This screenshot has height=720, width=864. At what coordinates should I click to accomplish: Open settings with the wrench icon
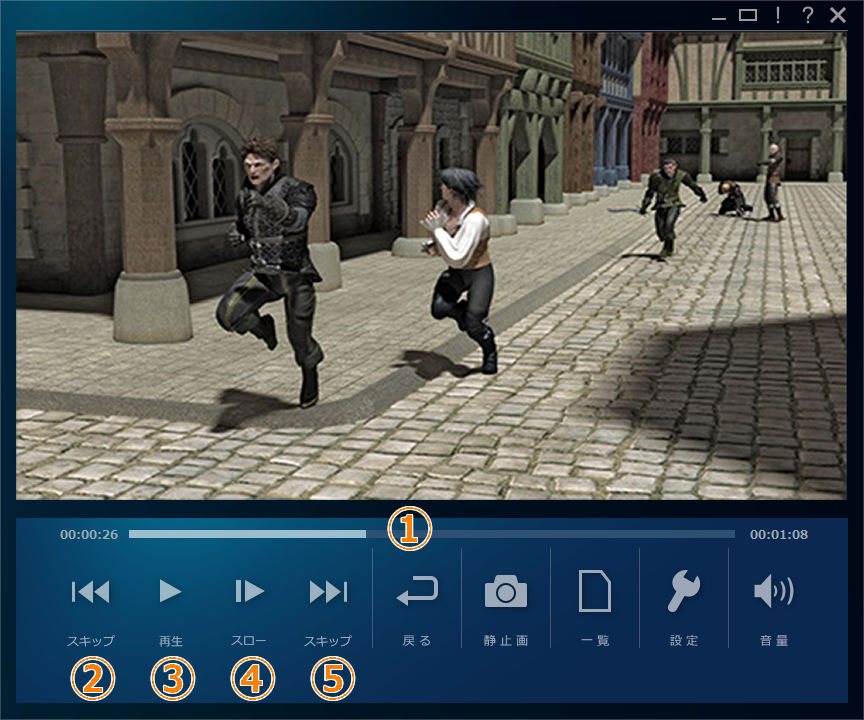tap(685, 592)
